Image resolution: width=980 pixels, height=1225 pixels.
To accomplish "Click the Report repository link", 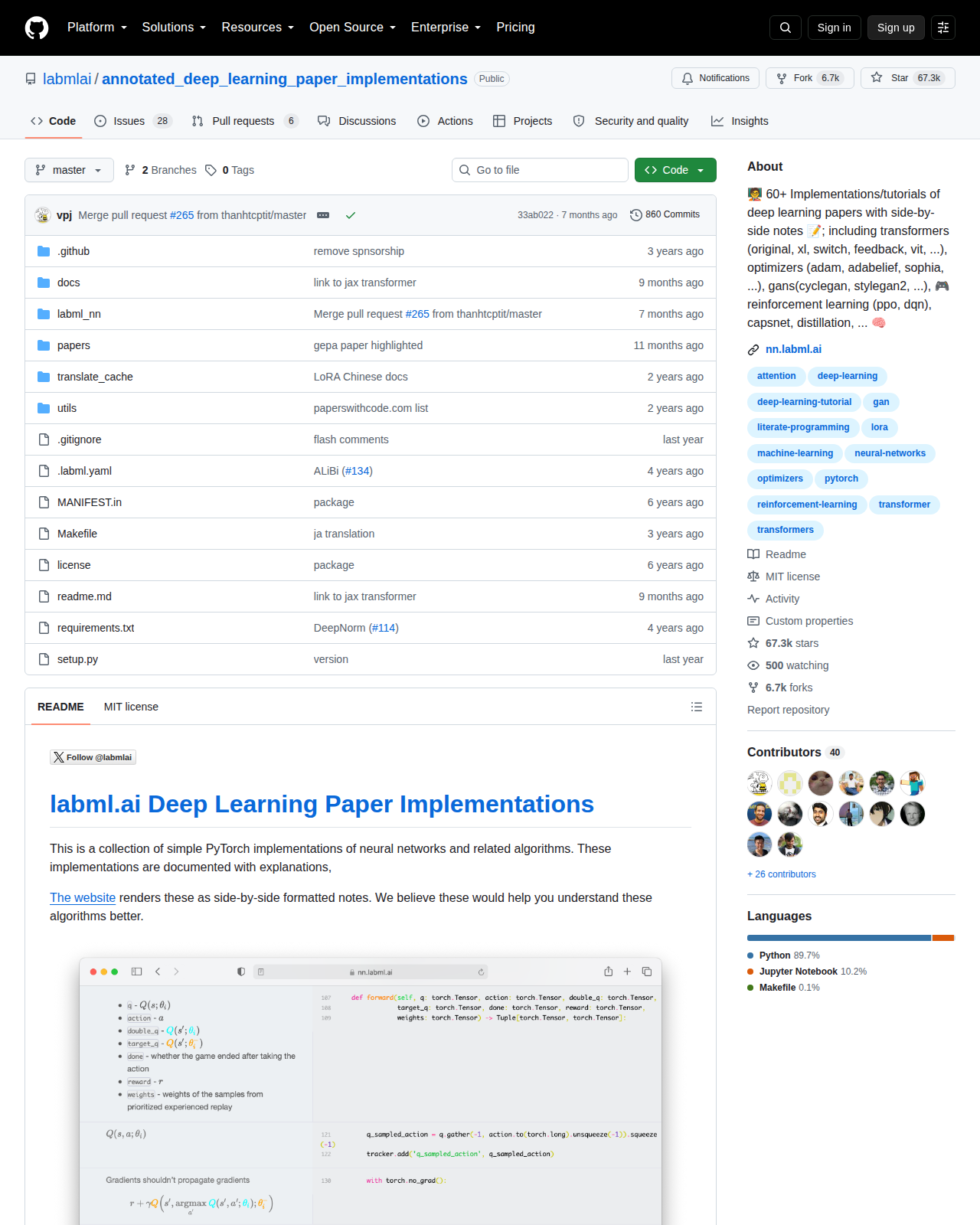I will pos(788,710).
